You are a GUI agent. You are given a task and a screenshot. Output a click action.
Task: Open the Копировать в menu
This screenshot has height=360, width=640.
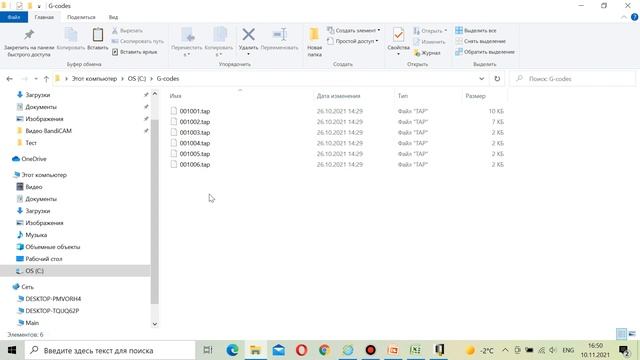219,42
